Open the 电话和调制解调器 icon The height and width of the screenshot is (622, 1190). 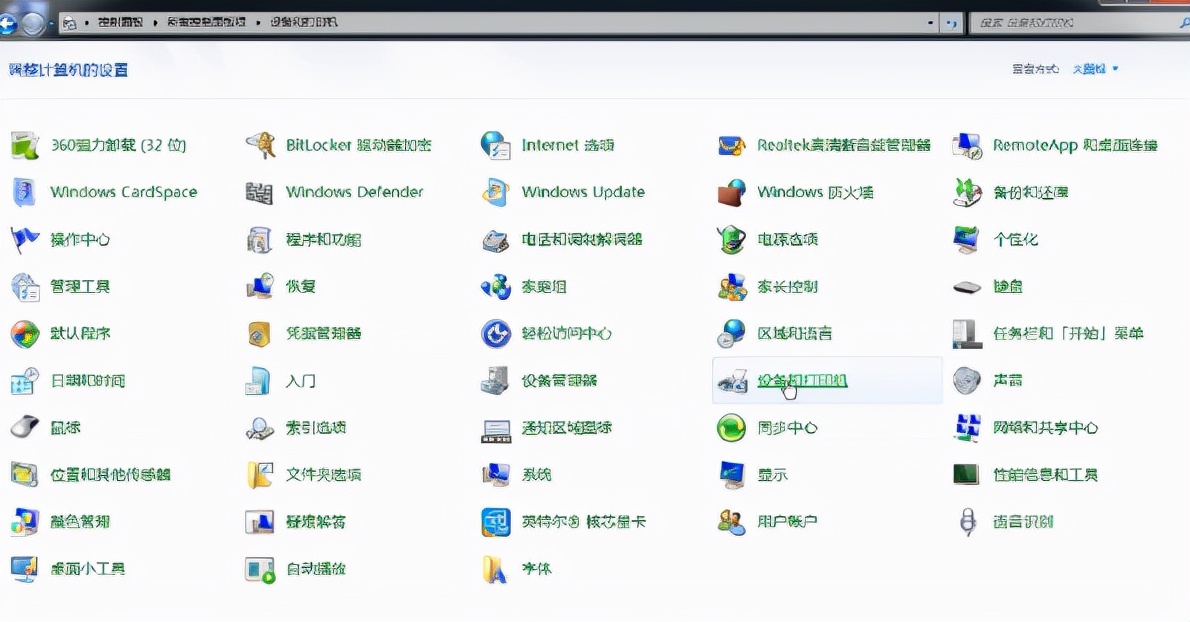496,240
